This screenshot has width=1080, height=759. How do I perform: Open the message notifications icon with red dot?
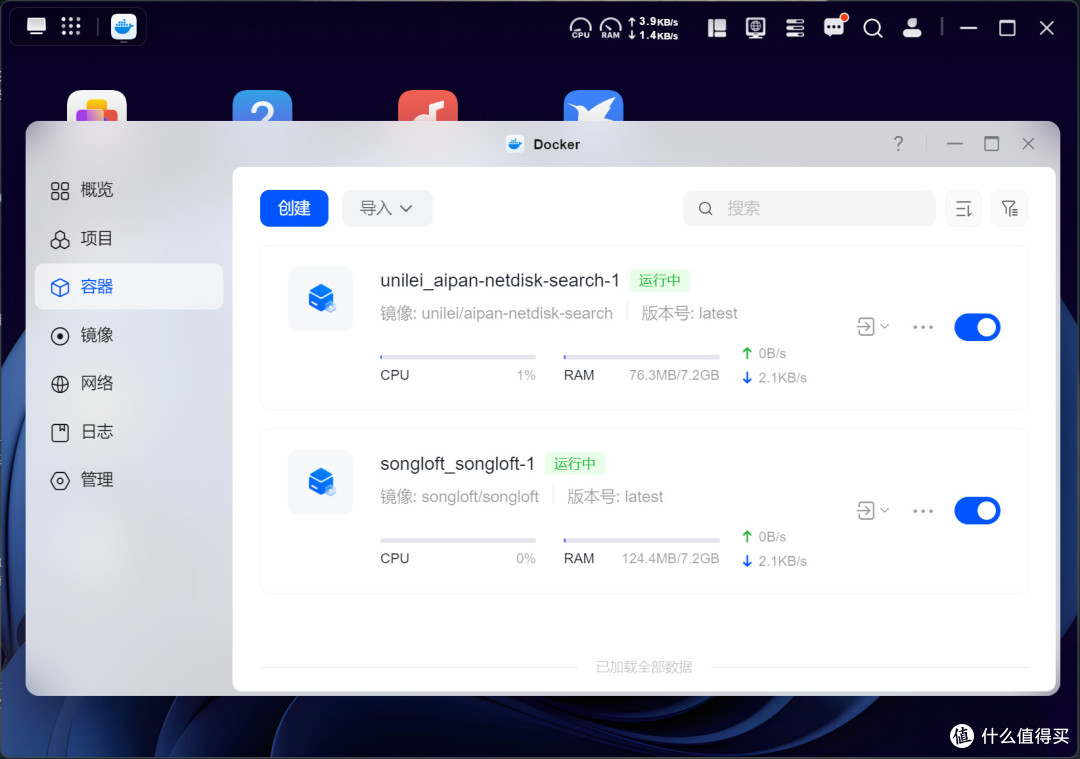point(834,27)
